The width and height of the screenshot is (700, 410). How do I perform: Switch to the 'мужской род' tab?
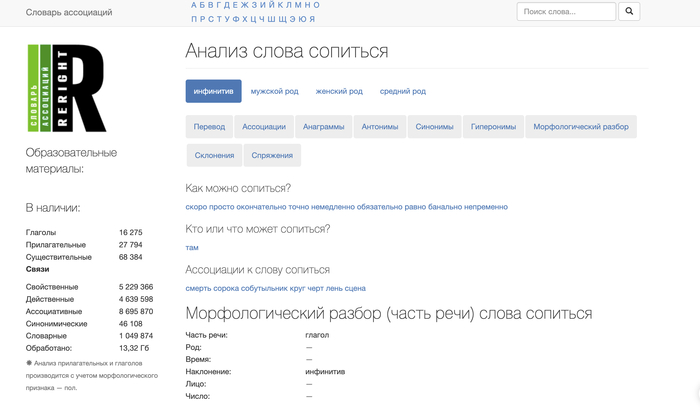coord(274,91)
